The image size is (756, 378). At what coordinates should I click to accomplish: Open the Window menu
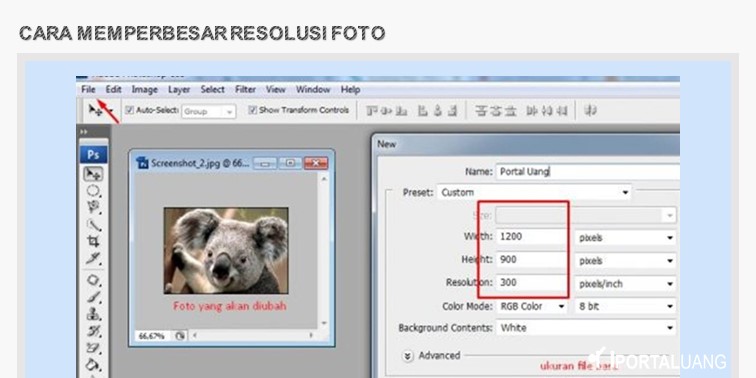[x=313, y=90]
